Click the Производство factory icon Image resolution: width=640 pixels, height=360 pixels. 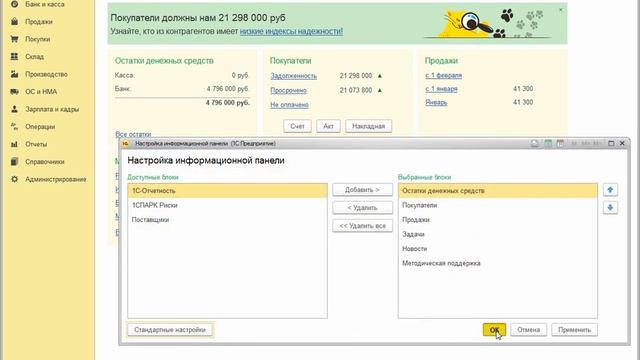point(14,74)
